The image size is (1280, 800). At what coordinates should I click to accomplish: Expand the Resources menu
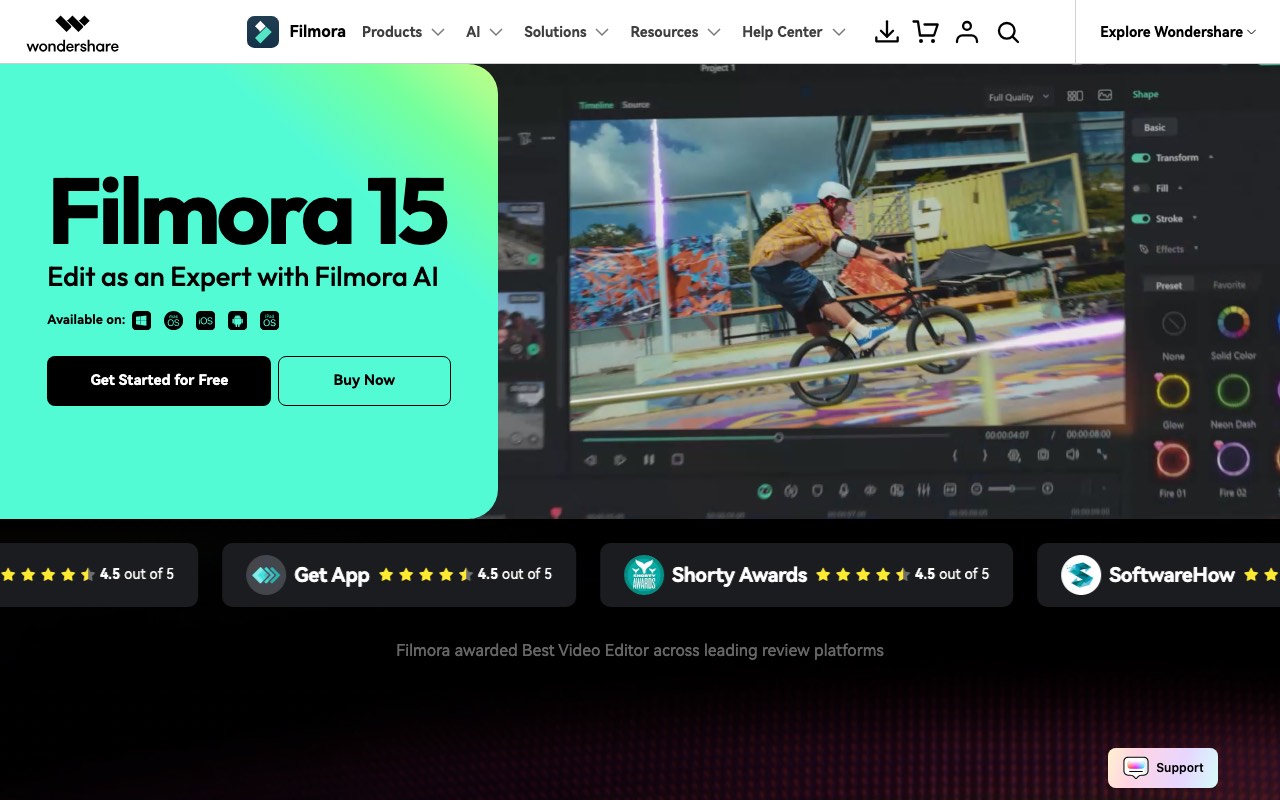click(675, 32)
